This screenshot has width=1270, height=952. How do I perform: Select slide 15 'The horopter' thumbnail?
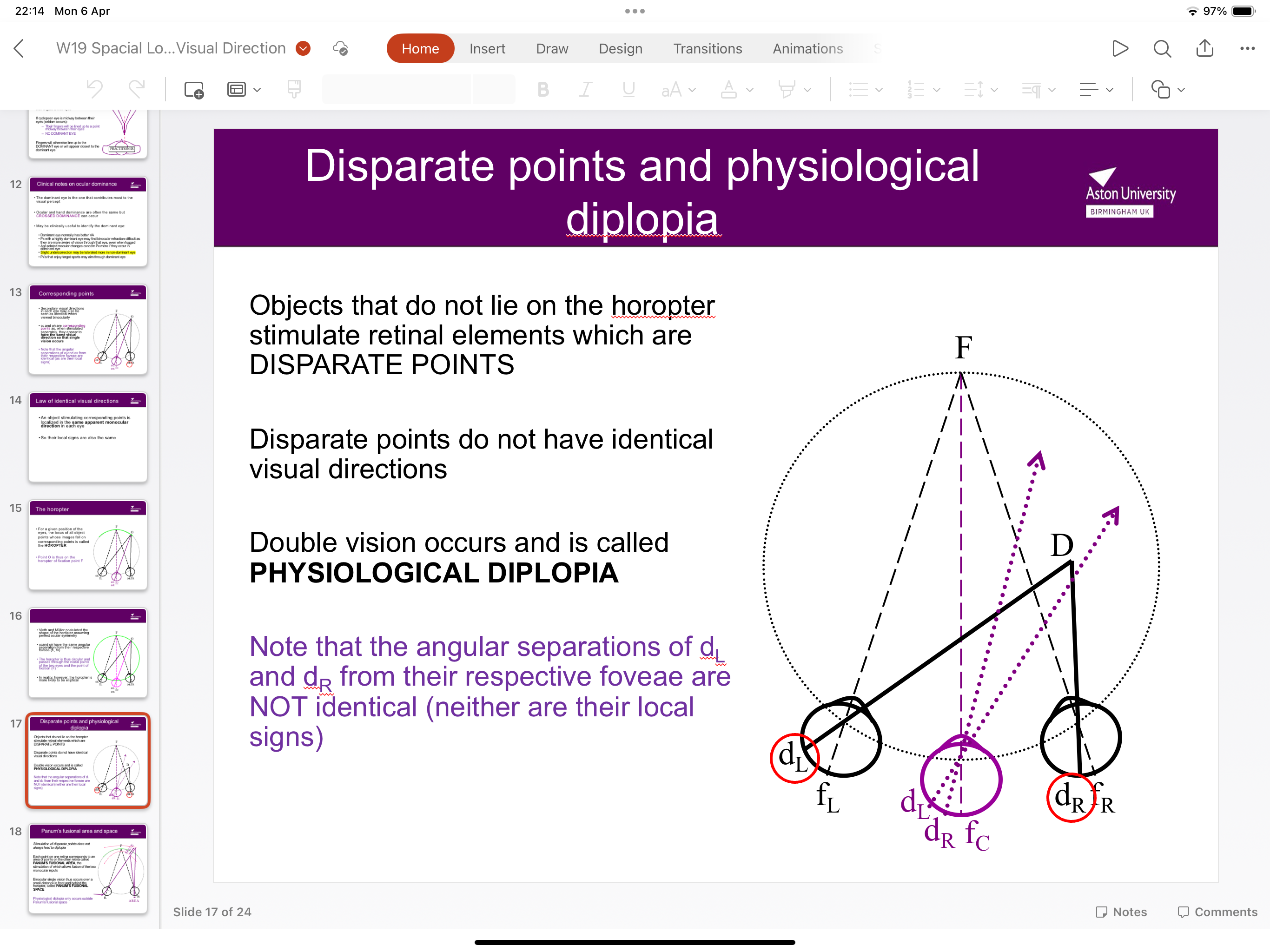pos(87,545)
